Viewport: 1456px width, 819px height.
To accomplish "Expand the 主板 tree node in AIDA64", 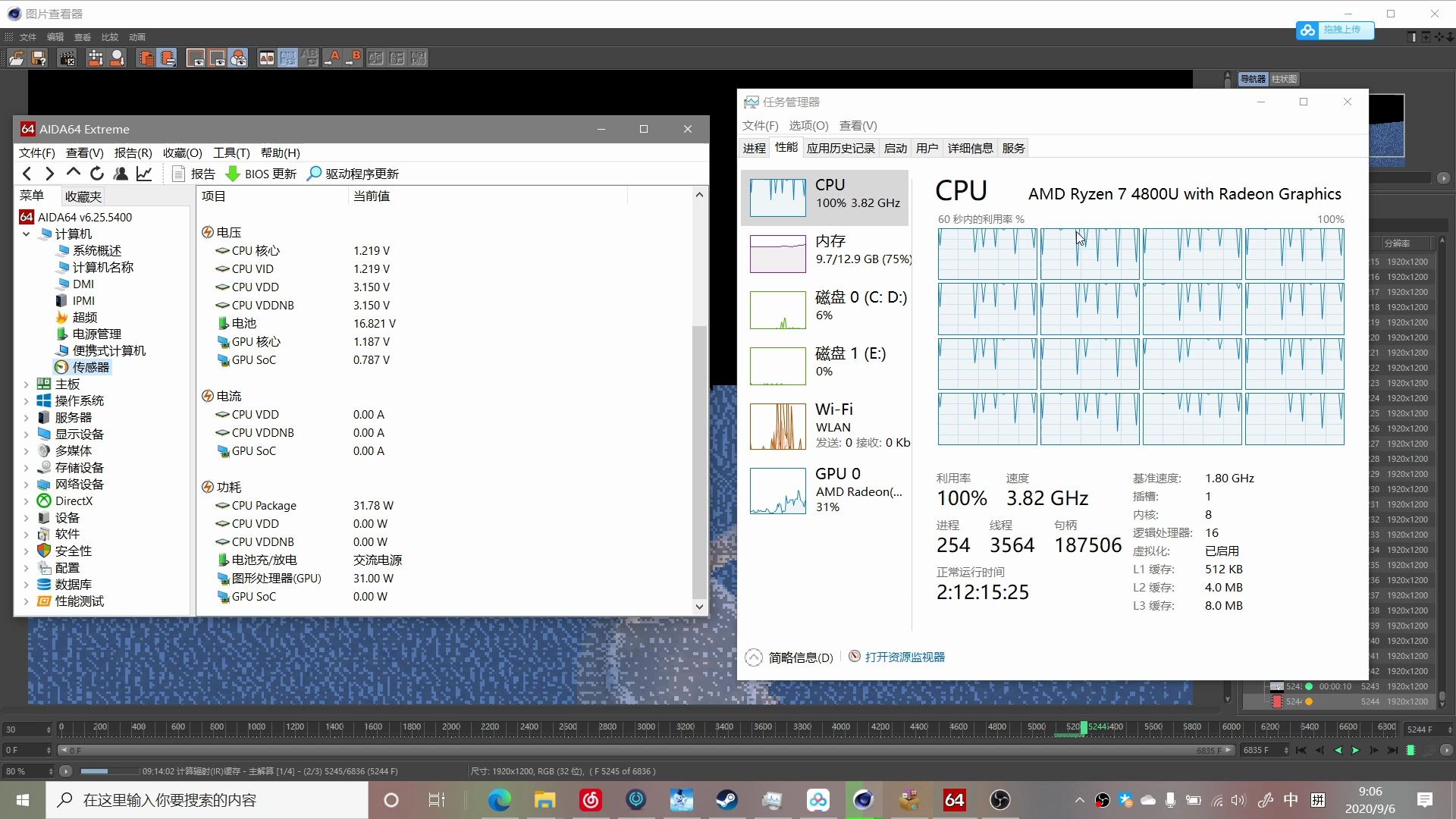I will [x=26, y=384].
